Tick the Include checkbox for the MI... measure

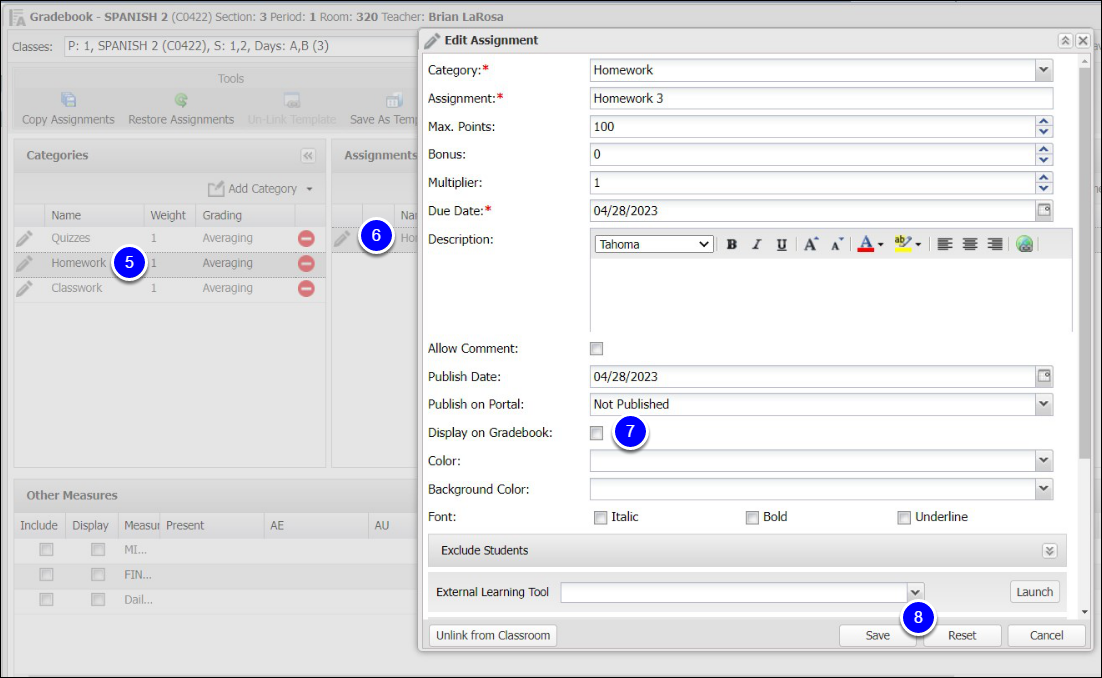point(46,549)
